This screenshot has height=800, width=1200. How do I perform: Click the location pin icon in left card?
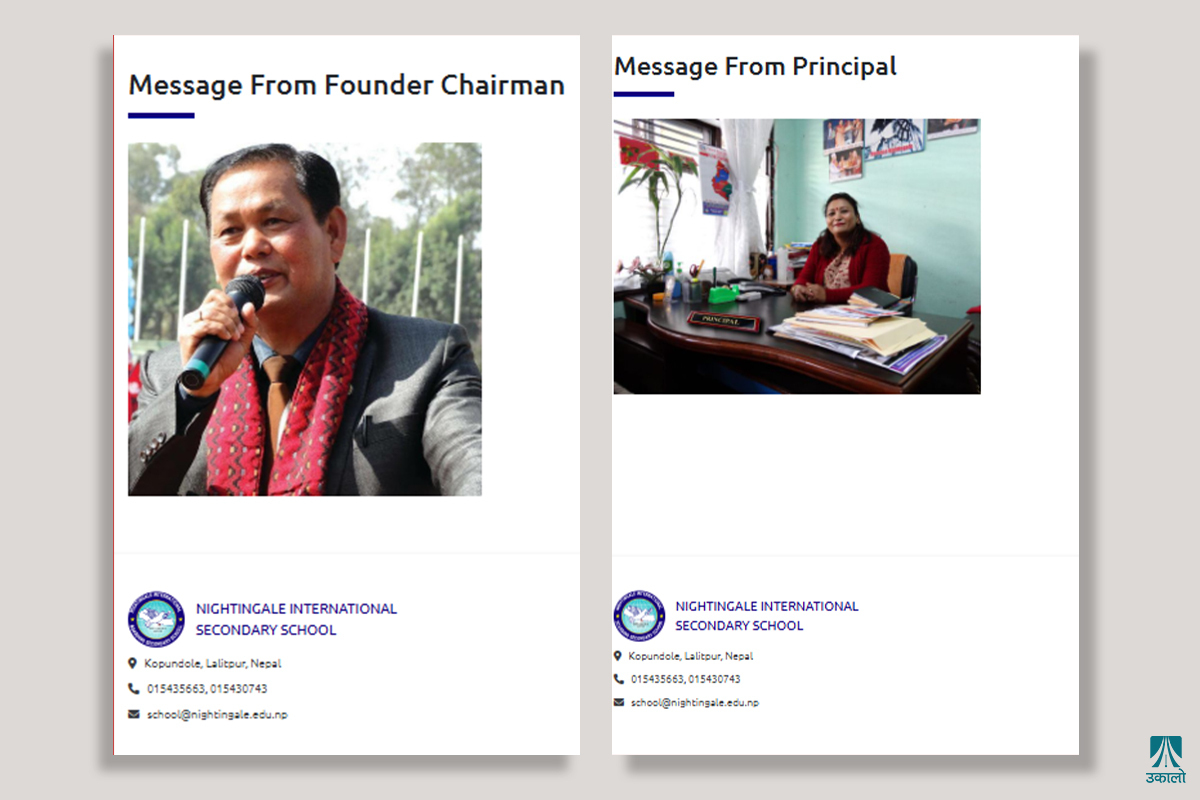[x=133, y=663]
